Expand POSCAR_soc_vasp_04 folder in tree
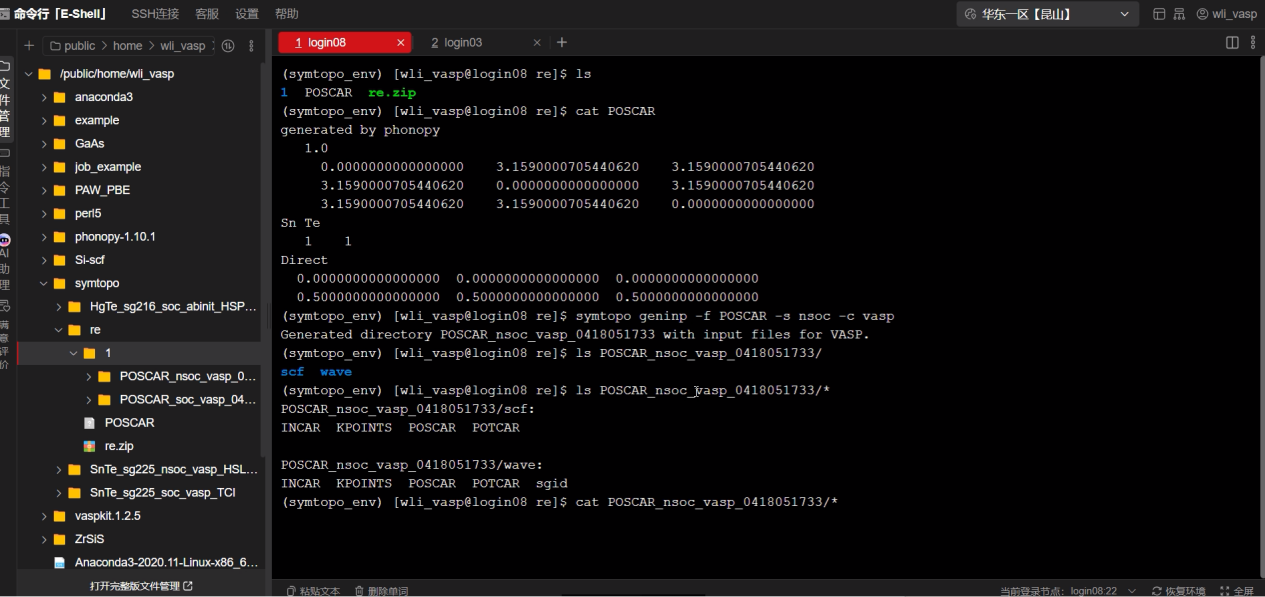Image resolution: width=1265 pixels, height=597 pixels. pos(89,399)
